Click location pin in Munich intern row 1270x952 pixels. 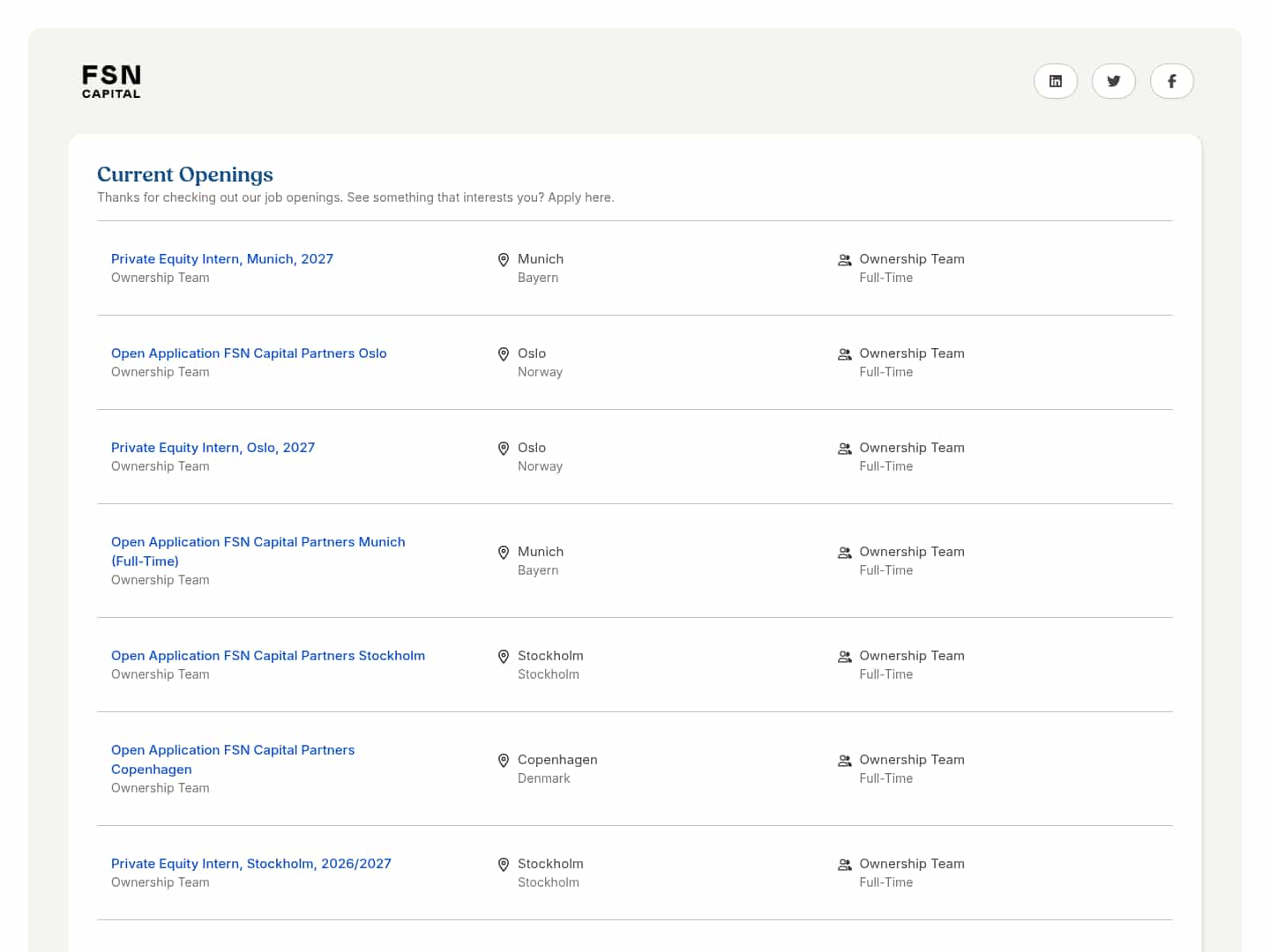pos(504,260)
